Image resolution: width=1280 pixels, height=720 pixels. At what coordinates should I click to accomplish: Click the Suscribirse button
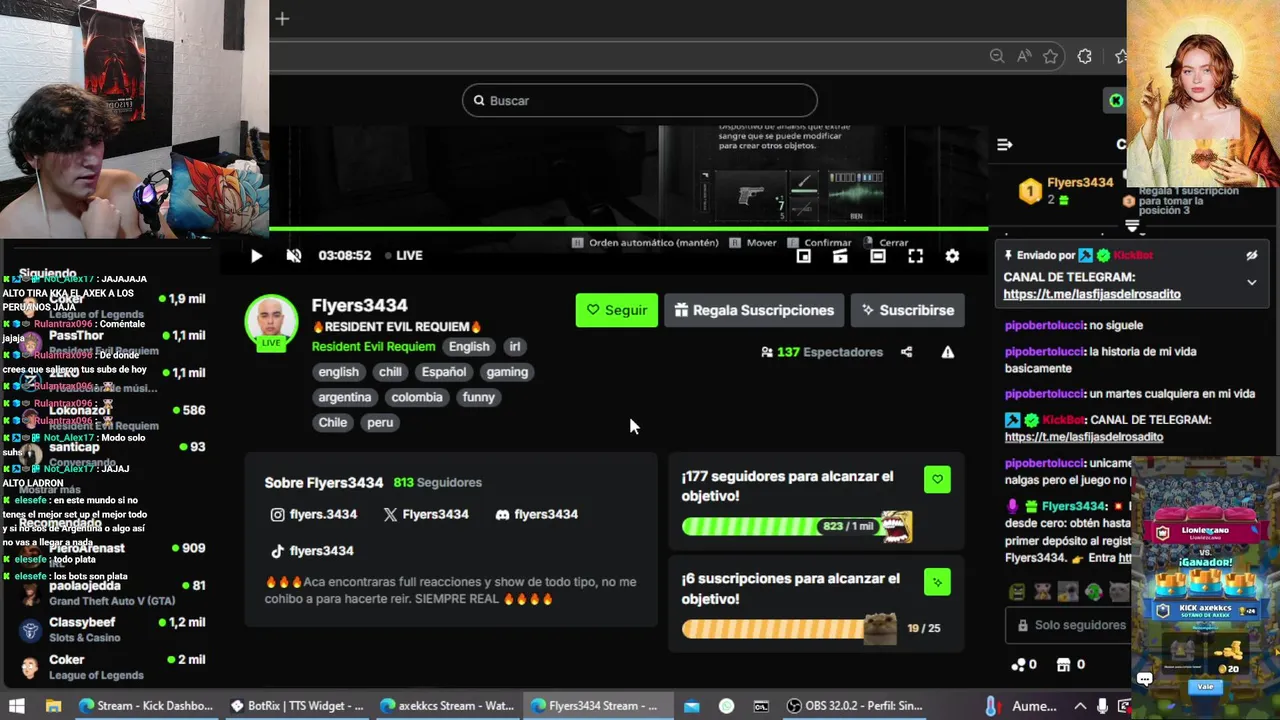point(908,310)
